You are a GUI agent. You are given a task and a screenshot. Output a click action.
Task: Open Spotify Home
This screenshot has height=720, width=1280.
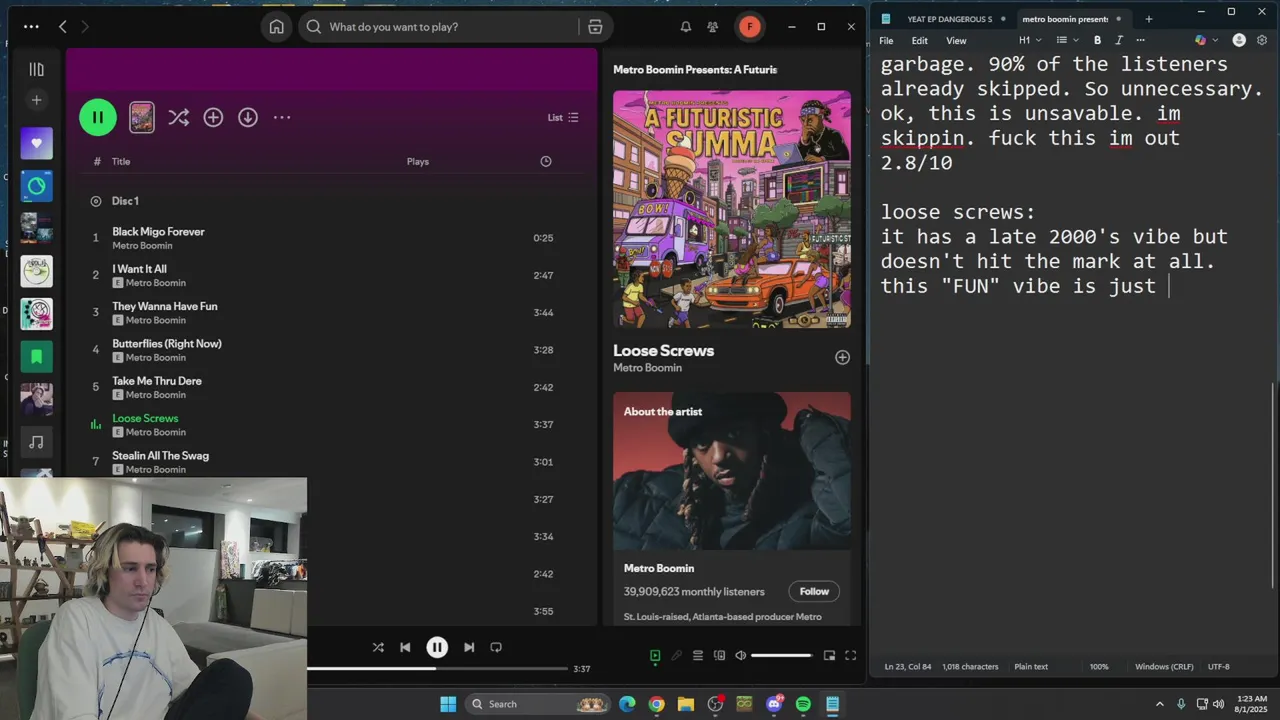pyautogui.click(x=277, y=27)
